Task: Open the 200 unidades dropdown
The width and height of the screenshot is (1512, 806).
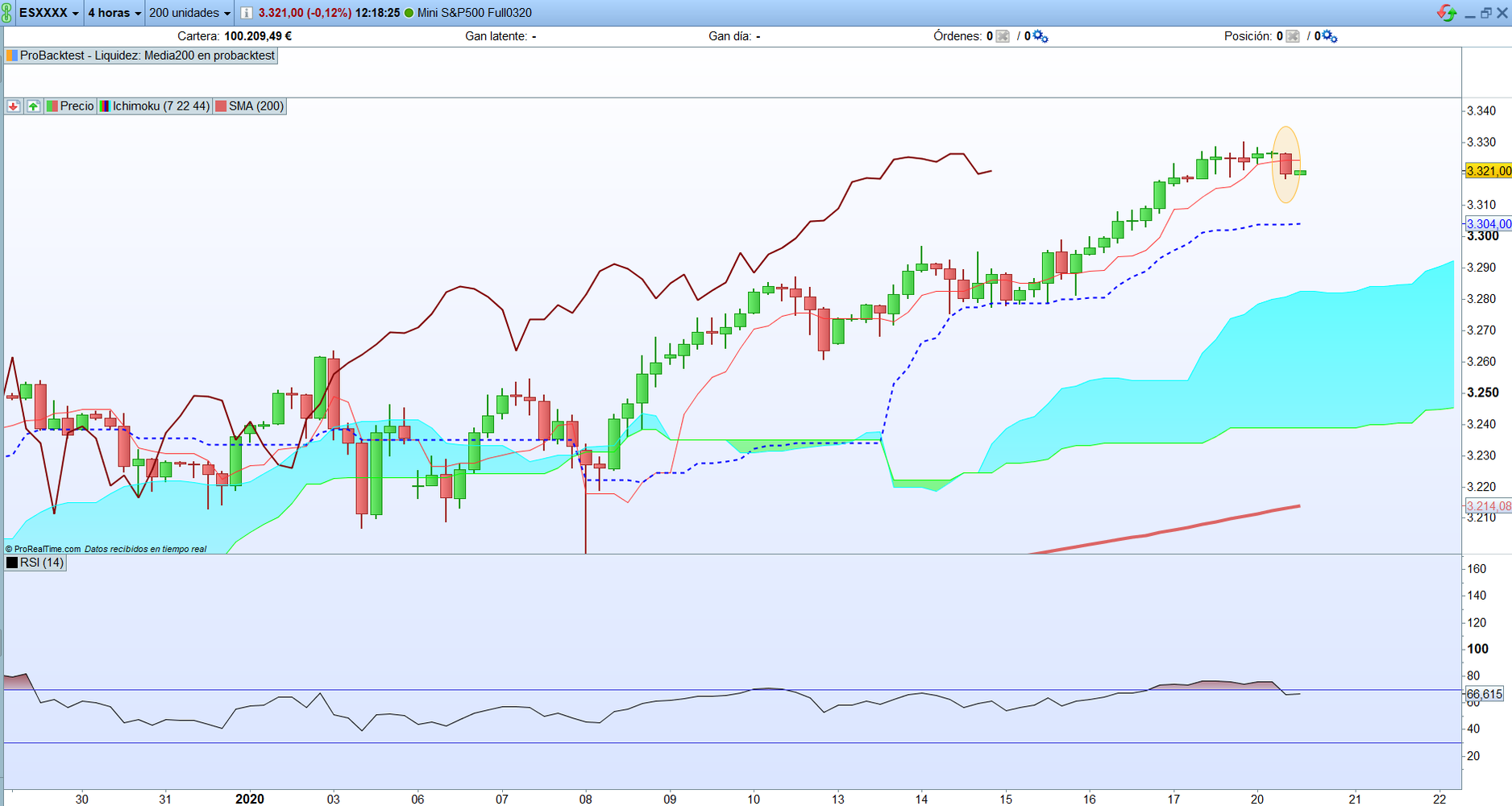Action: click(190, 13)
